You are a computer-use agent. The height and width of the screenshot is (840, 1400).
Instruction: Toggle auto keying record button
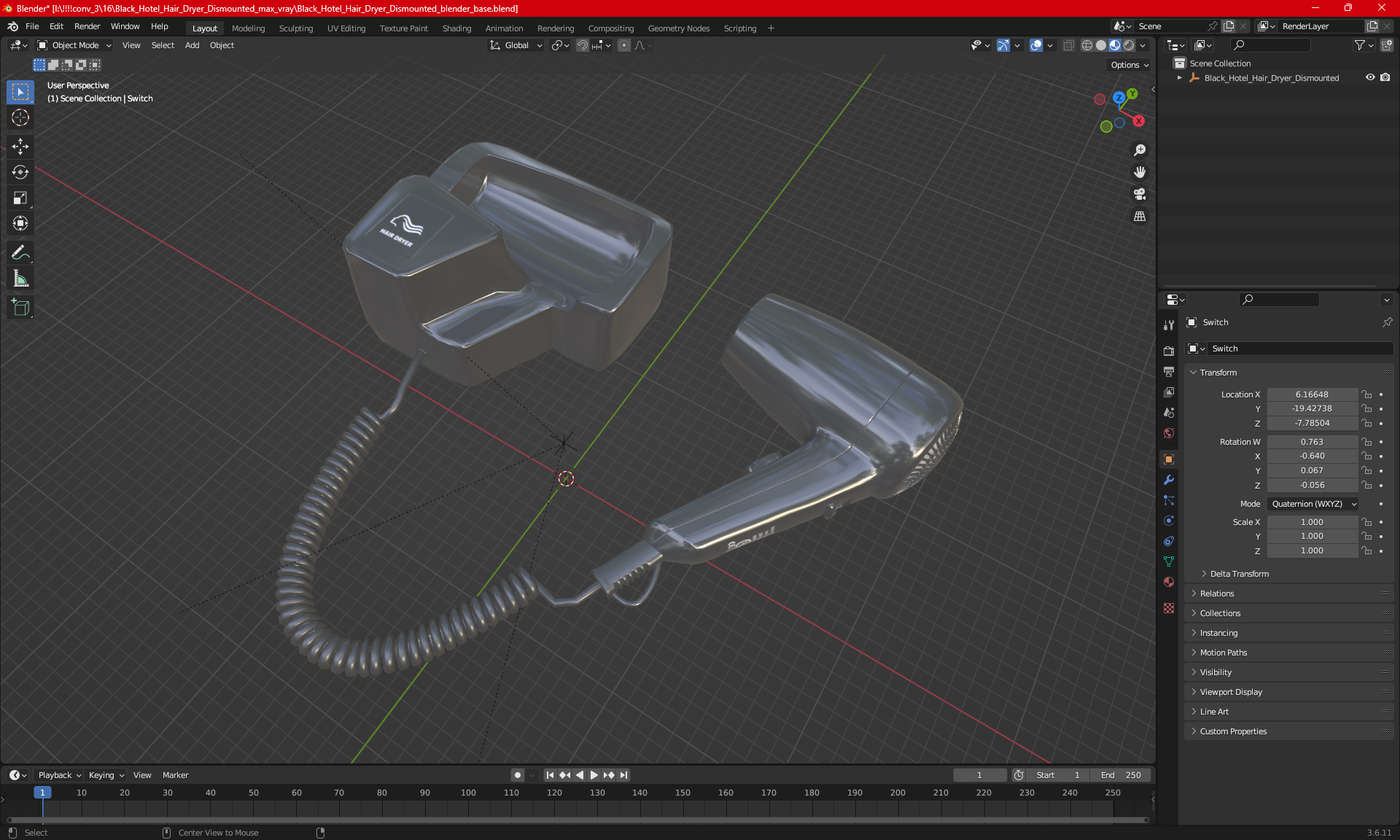coord(518,775)
